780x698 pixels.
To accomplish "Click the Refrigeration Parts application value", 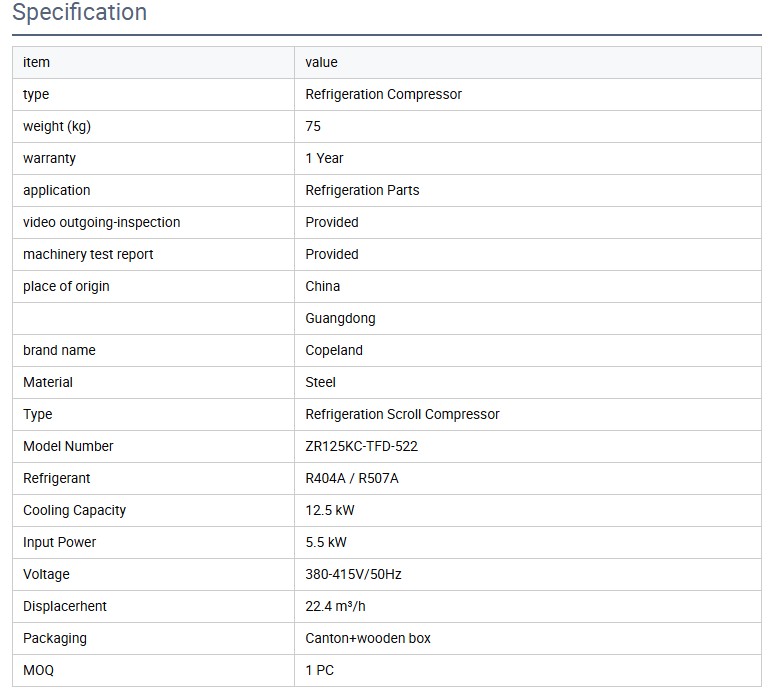I will 362,190.
